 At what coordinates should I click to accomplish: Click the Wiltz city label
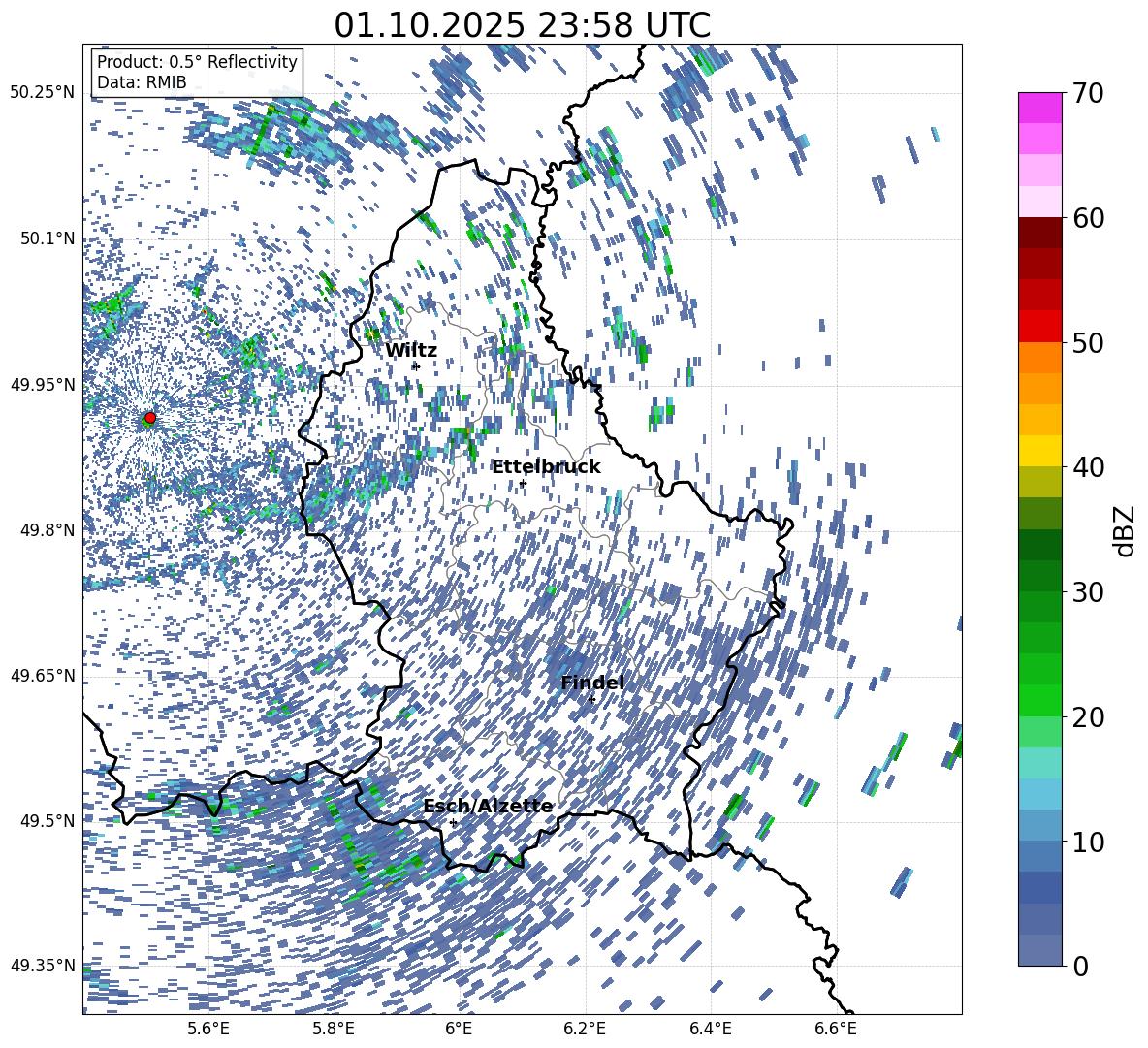click(410, 350)
